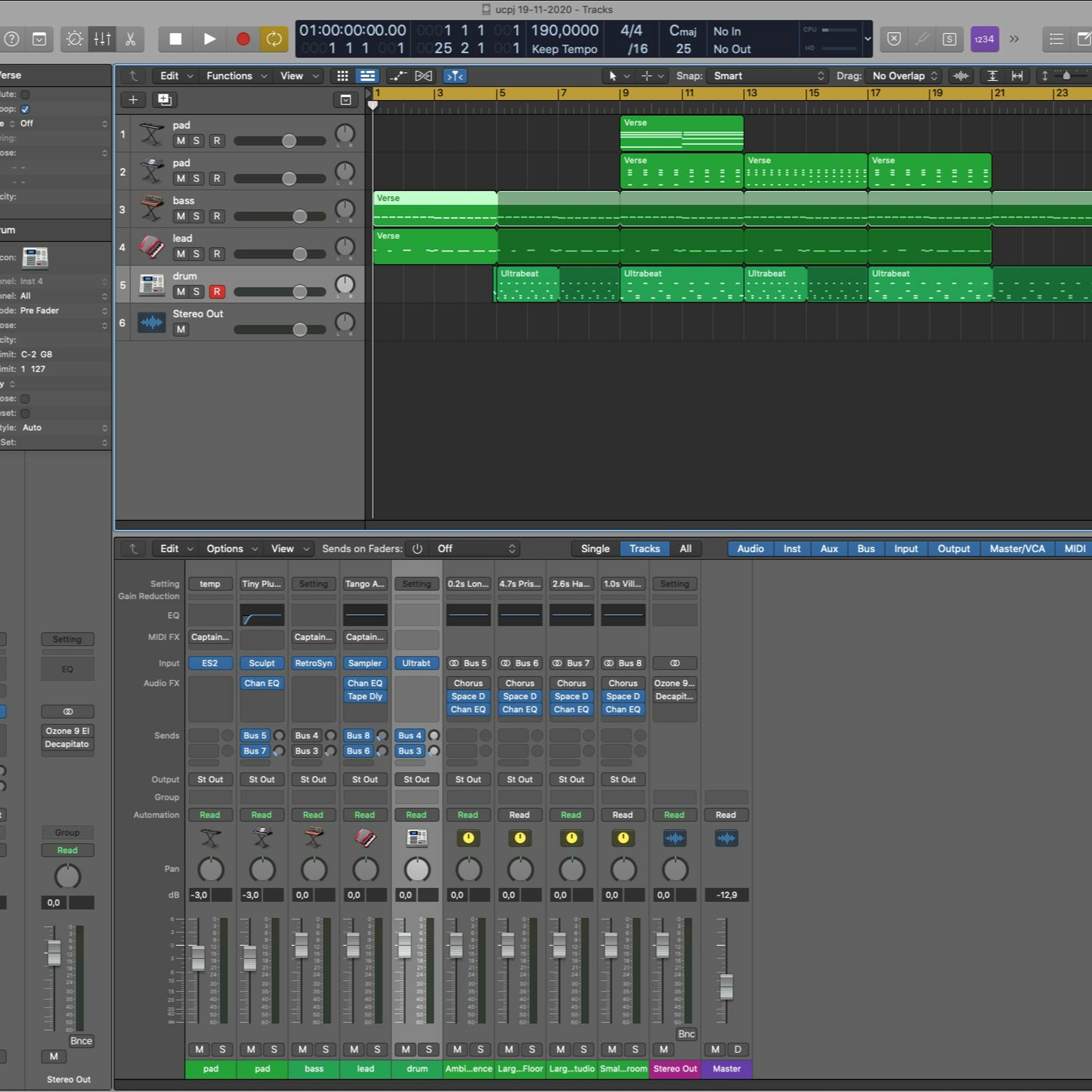Toggle Cycle mode in transport

[x=274, y=39]
